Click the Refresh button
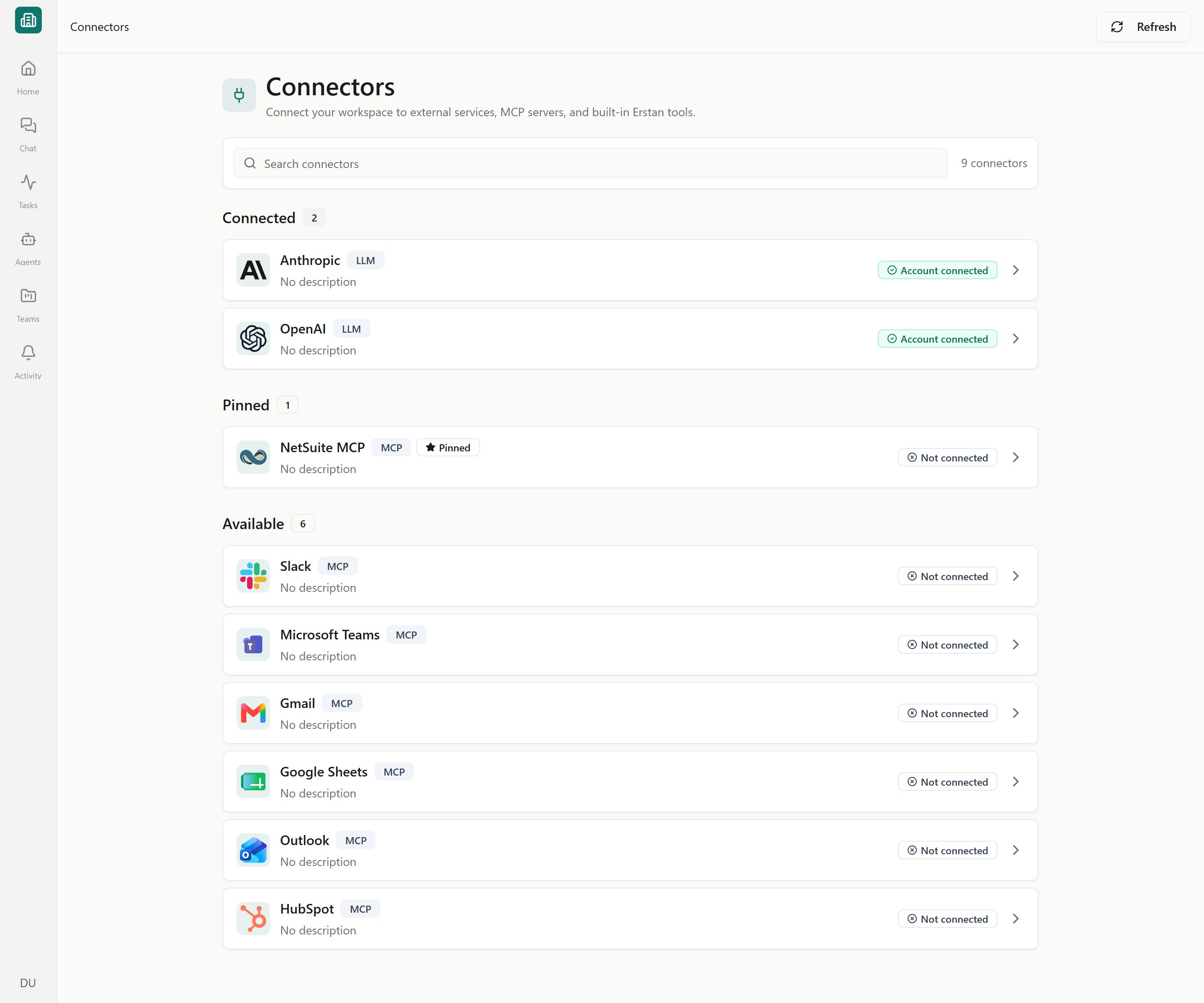This screenshot has height=1003, width=1204. 1143,27
